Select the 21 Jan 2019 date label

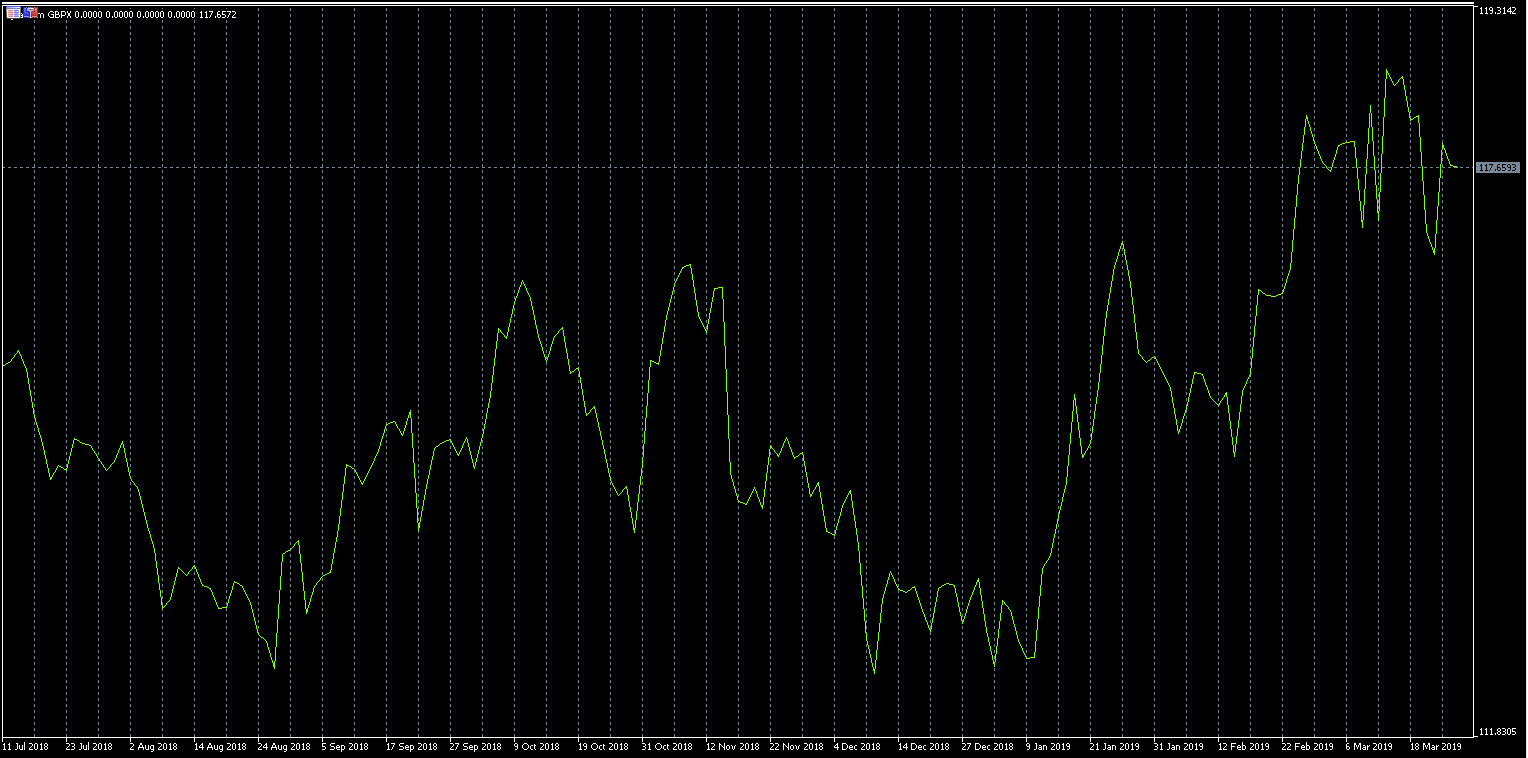[x=1114, y=747]
